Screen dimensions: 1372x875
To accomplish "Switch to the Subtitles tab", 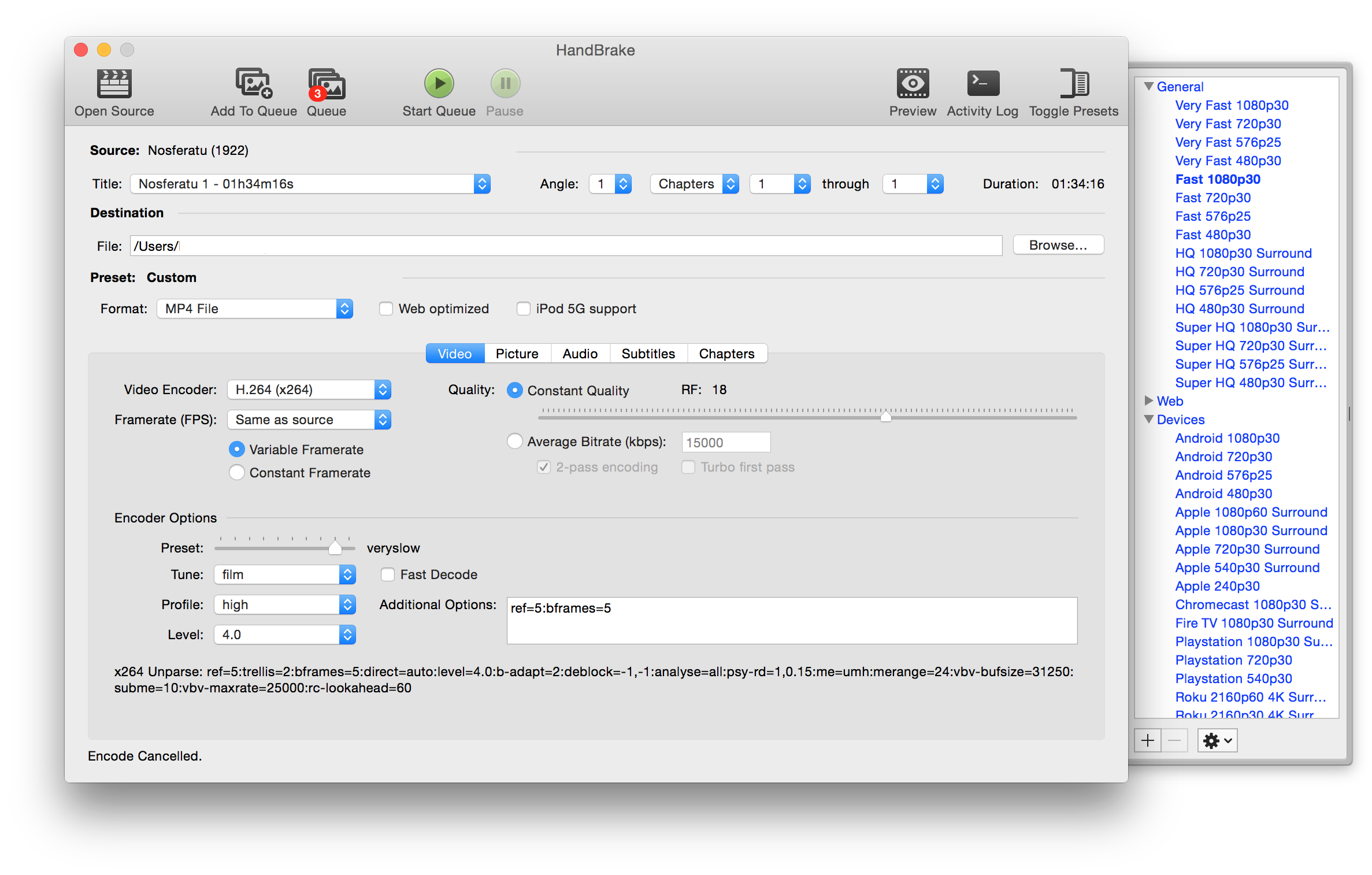I will click(x=648, y=354).
